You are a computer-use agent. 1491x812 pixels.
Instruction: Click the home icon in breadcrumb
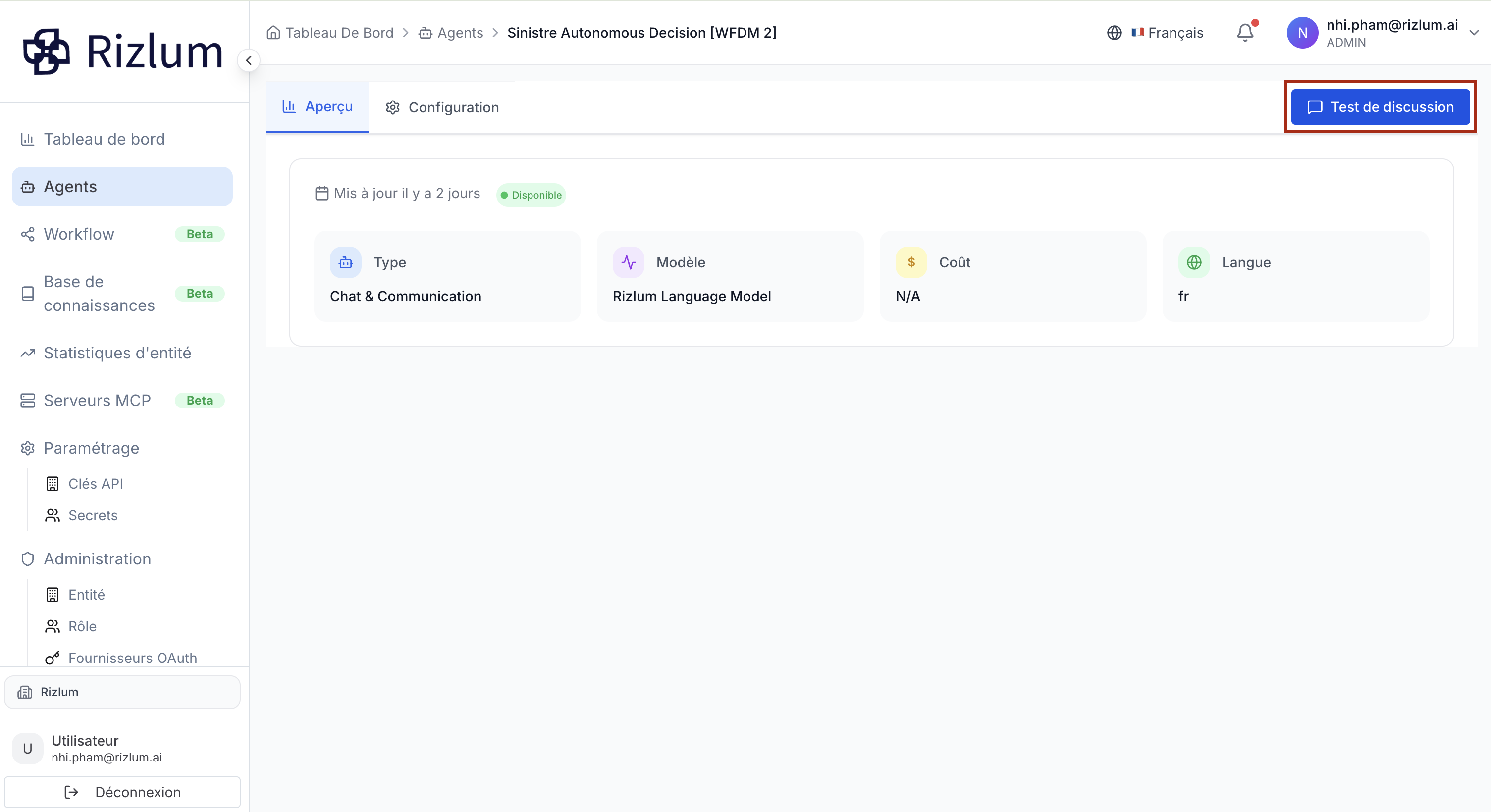pyautogui.click(x=273, y=32)
